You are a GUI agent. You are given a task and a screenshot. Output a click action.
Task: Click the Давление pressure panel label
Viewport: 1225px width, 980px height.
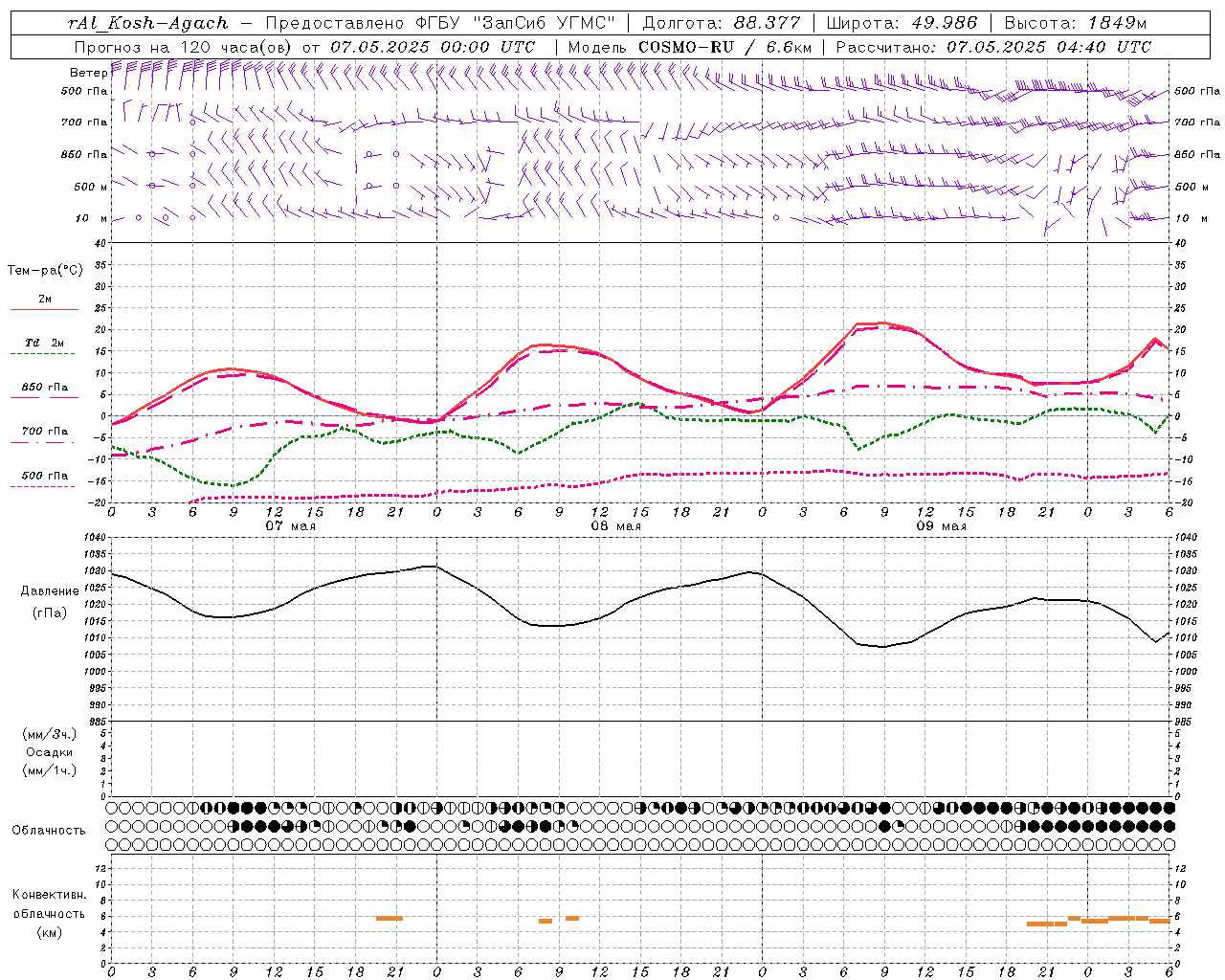pyautogui.click(x=50, y=591)
